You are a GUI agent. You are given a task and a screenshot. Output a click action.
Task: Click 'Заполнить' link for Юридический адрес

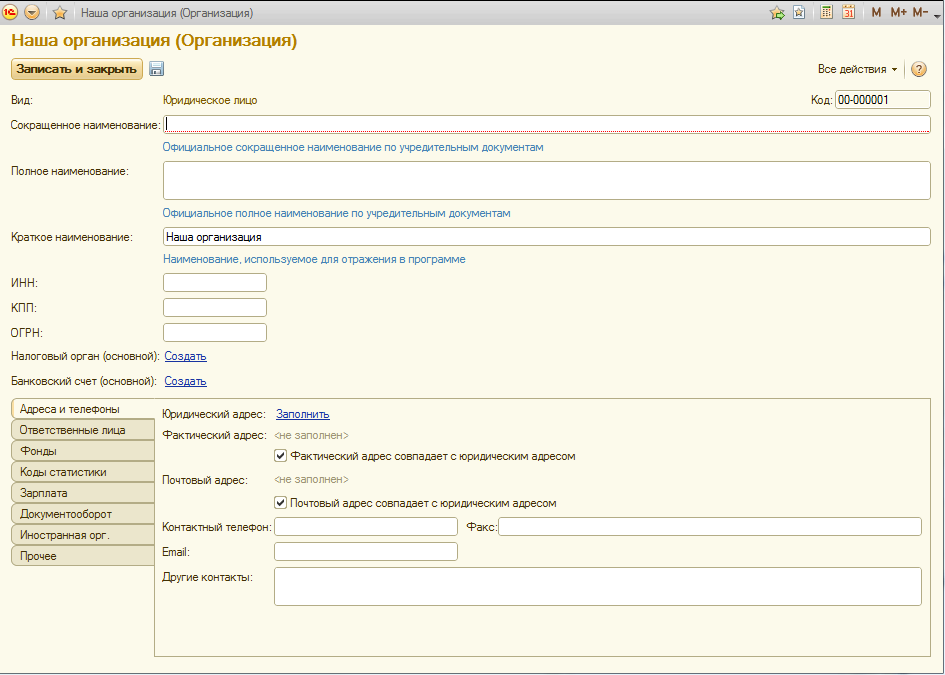coord(302,414)
